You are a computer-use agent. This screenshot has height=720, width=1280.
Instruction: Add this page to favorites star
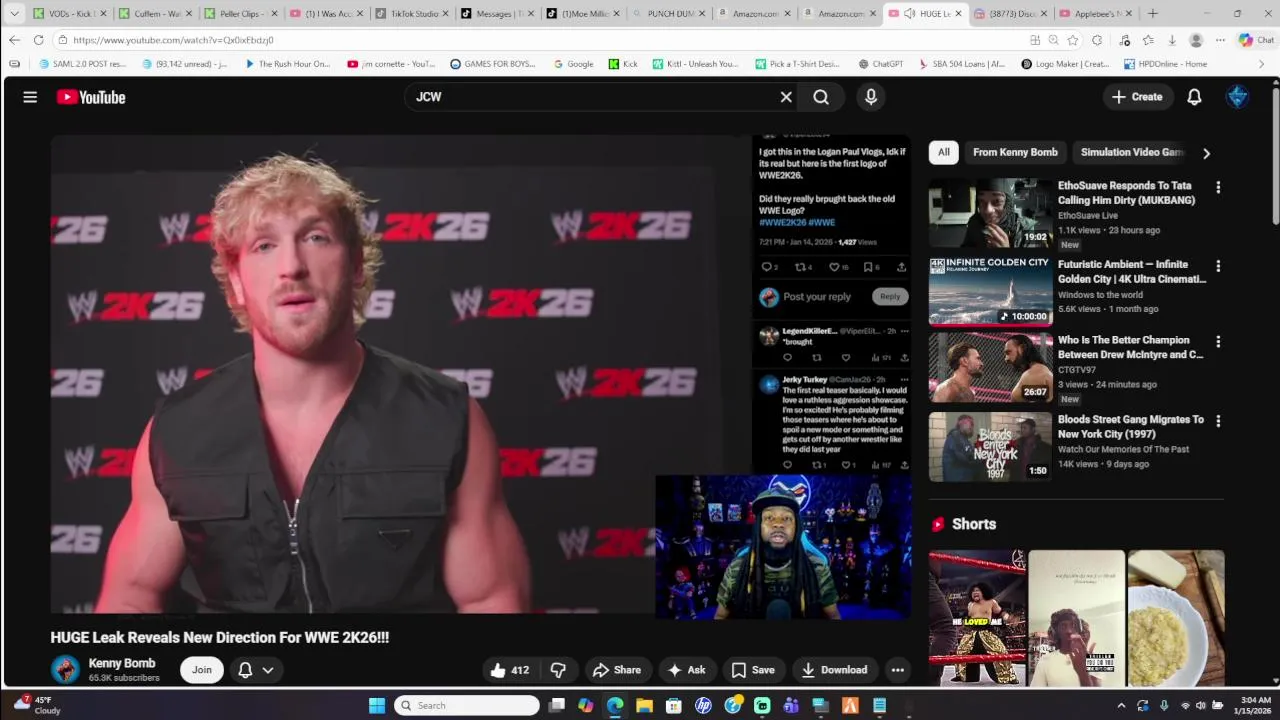pyautogui.click(x=1073, y=40)
